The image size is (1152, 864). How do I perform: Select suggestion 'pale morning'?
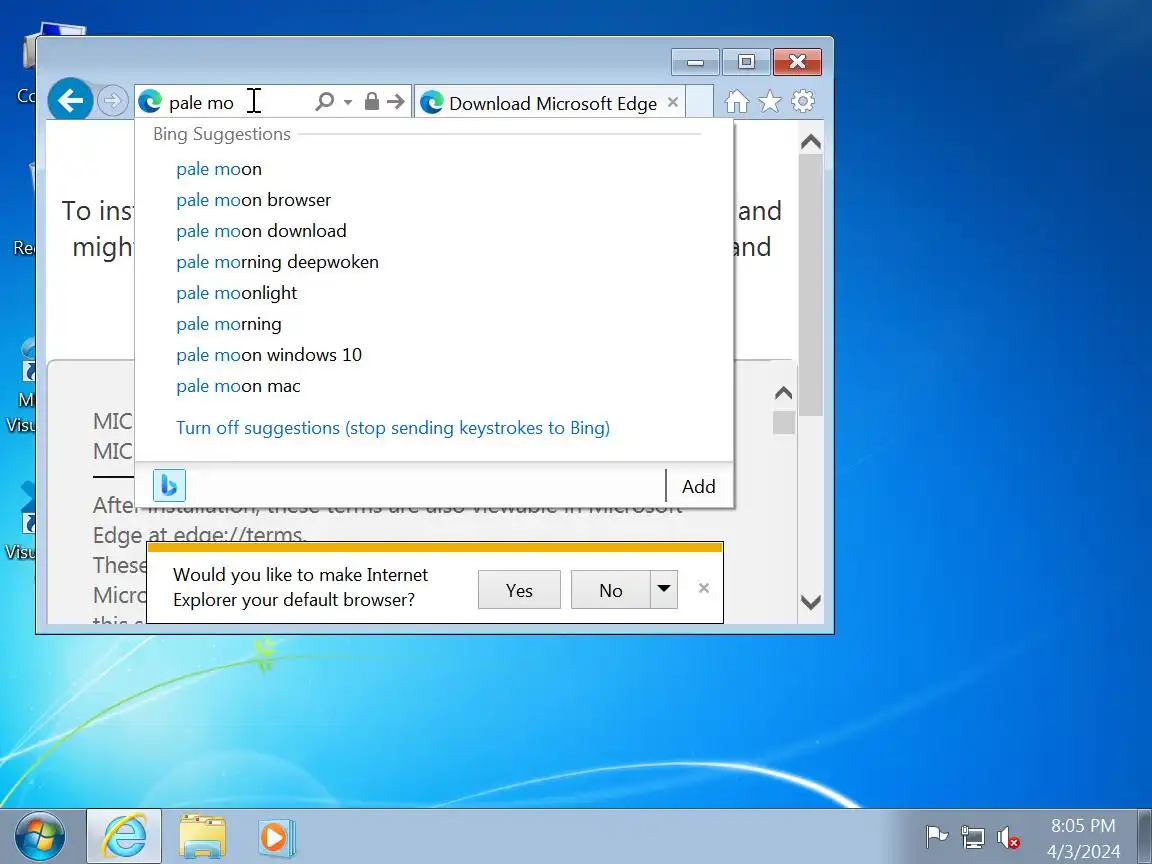[433, 324]
